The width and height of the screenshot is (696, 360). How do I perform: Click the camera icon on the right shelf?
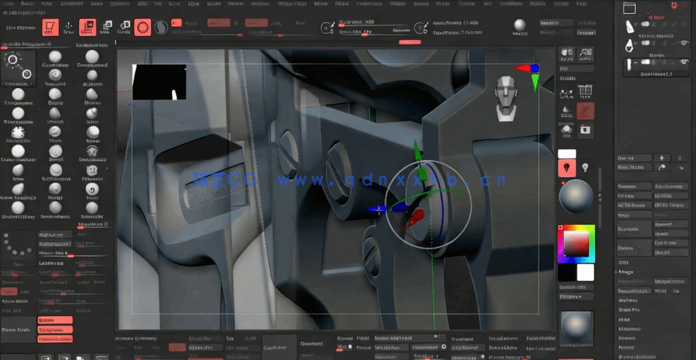coord(585,130)
